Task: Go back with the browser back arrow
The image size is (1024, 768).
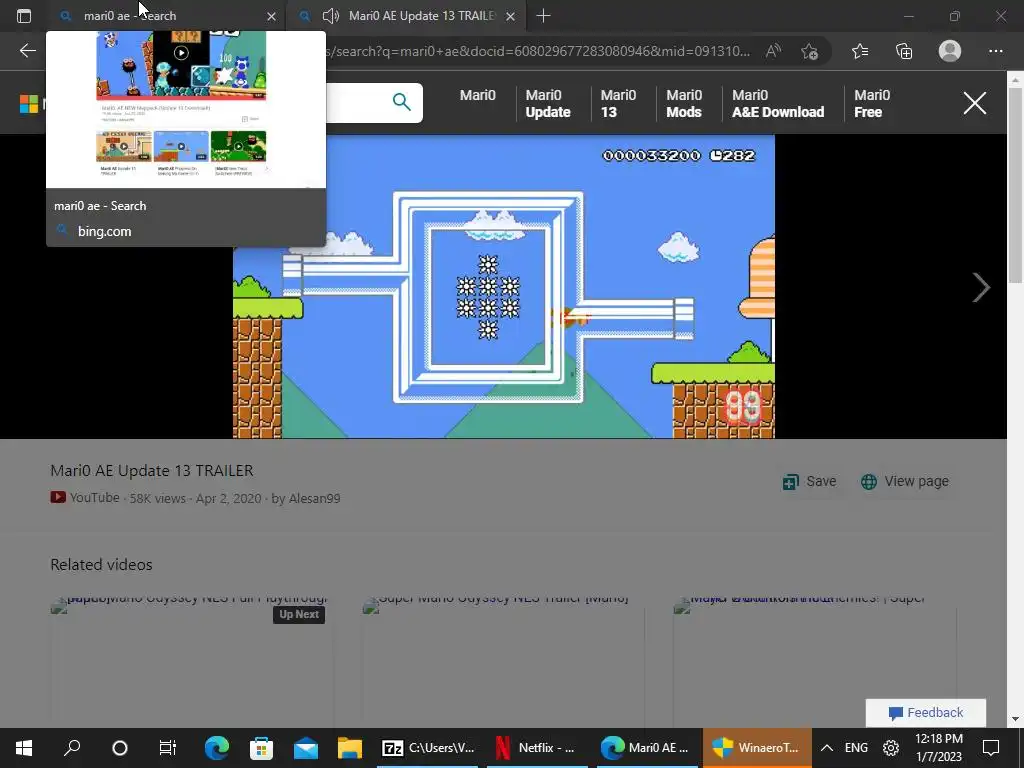Action: tap(27, 51)
